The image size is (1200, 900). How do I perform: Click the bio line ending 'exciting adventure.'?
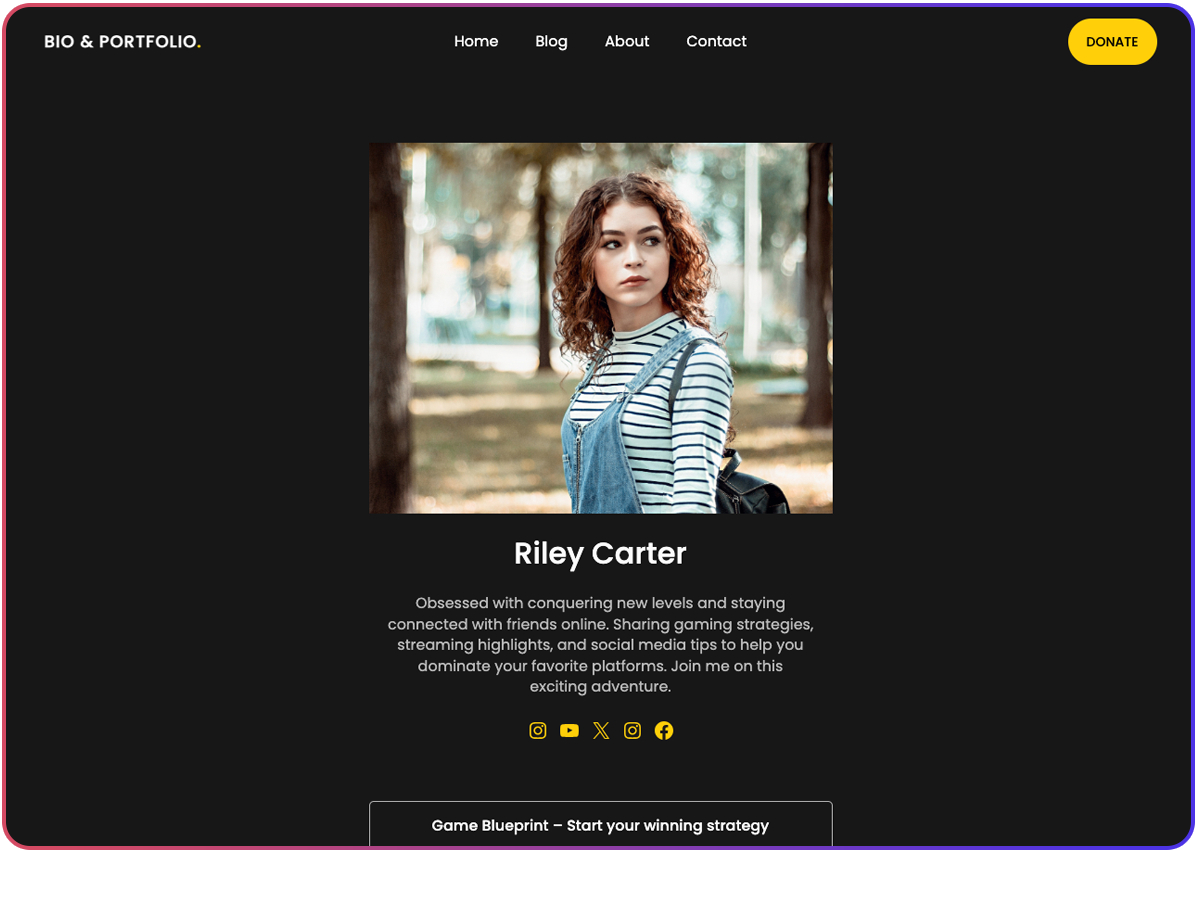tap(600, 687)
